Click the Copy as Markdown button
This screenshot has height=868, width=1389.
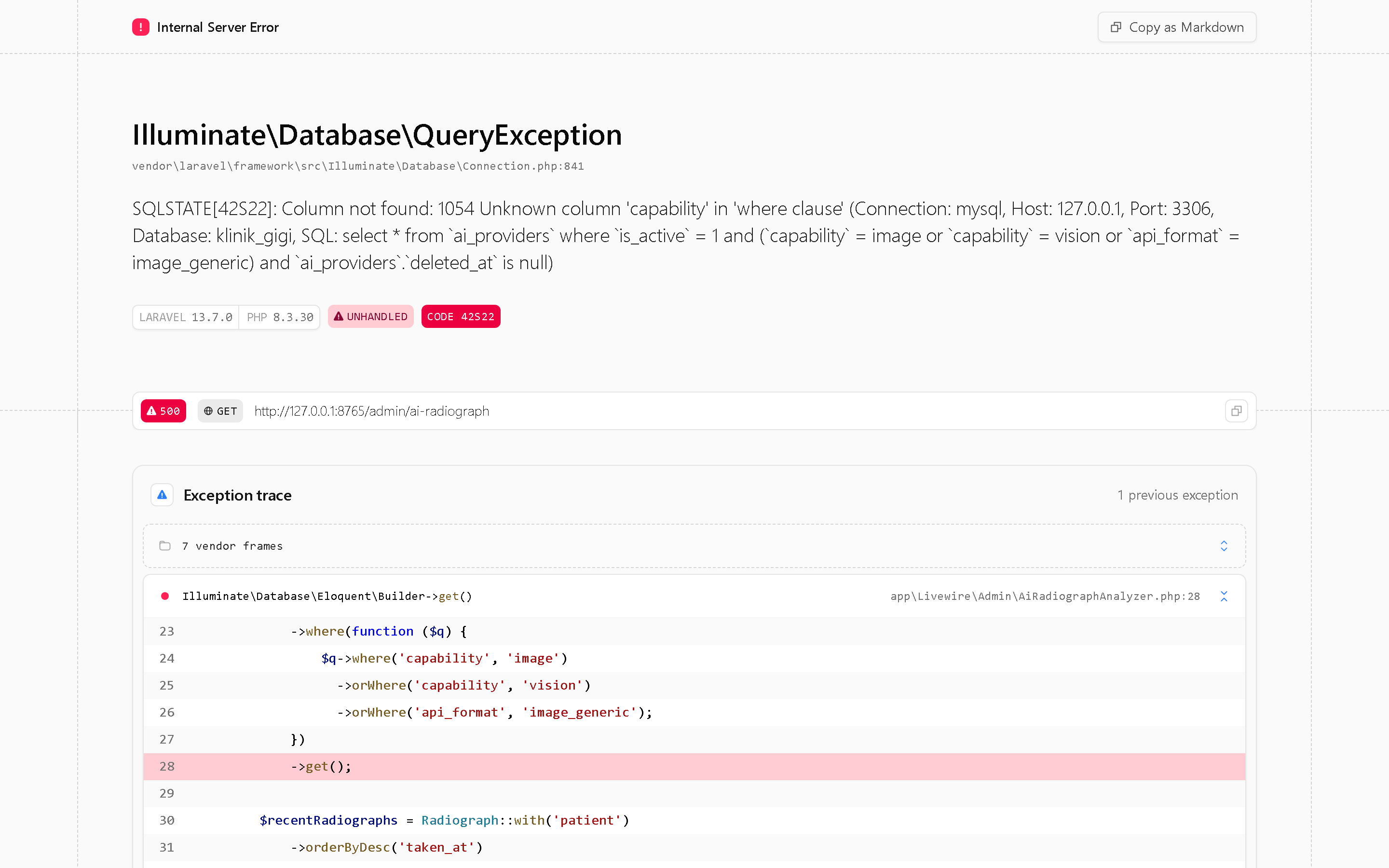coord(1177,27)
